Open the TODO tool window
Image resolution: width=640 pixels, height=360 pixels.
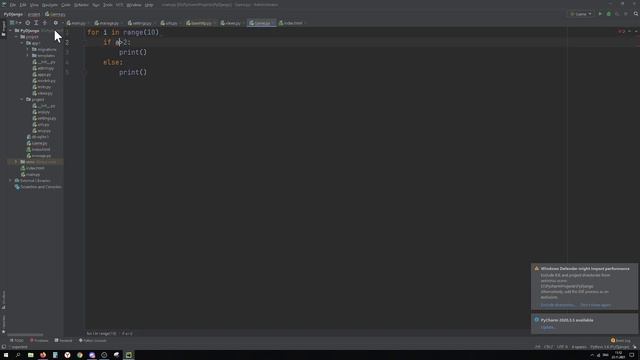pos(17,340)
